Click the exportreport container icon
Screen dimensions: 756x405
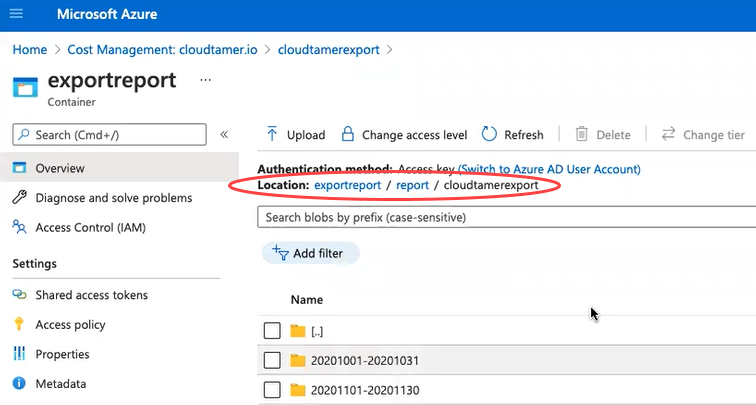point(25,87)
